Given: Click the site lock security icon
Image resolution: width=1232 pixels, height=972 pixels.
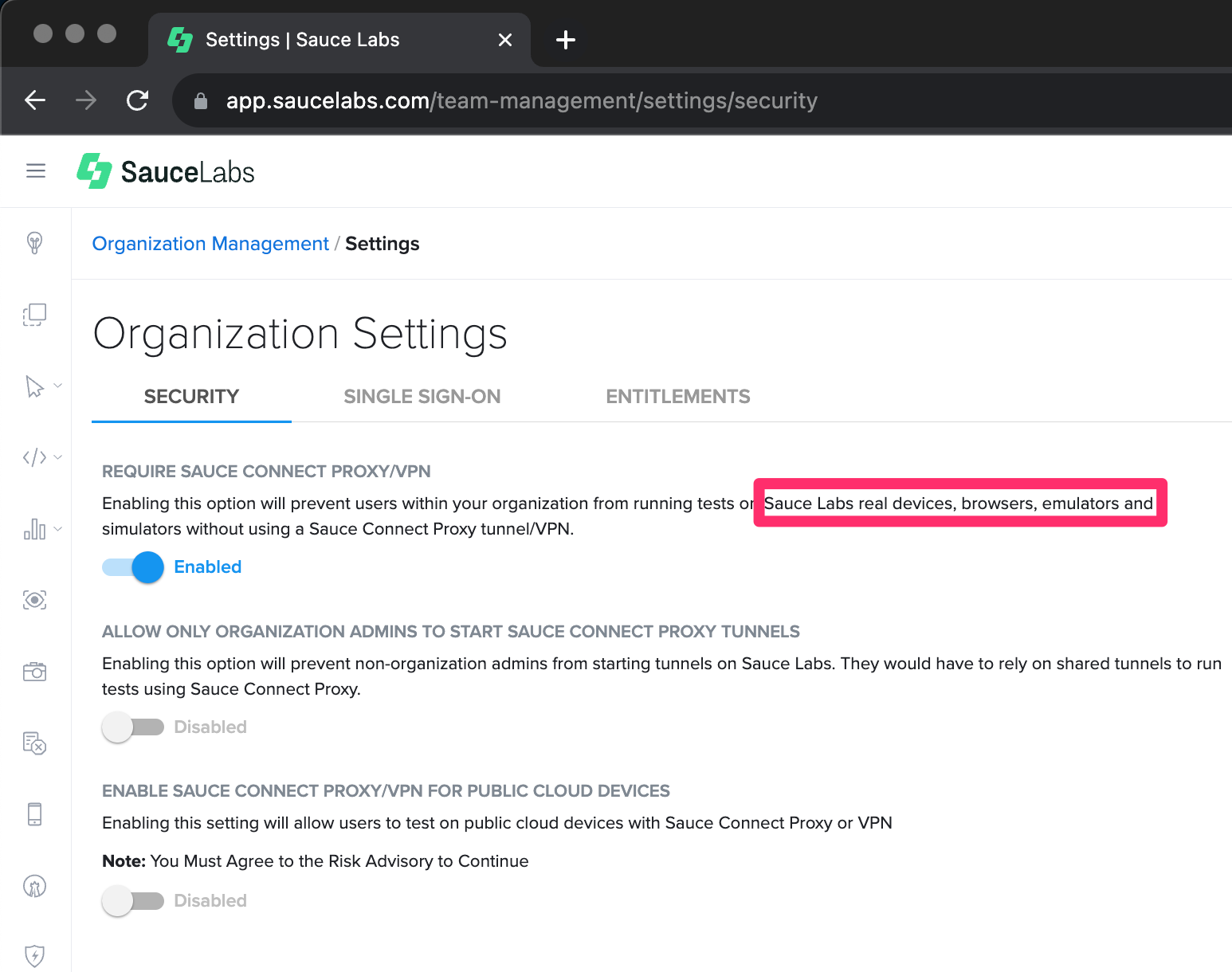Looking at the screenshot, I should (x=201, y=101).
